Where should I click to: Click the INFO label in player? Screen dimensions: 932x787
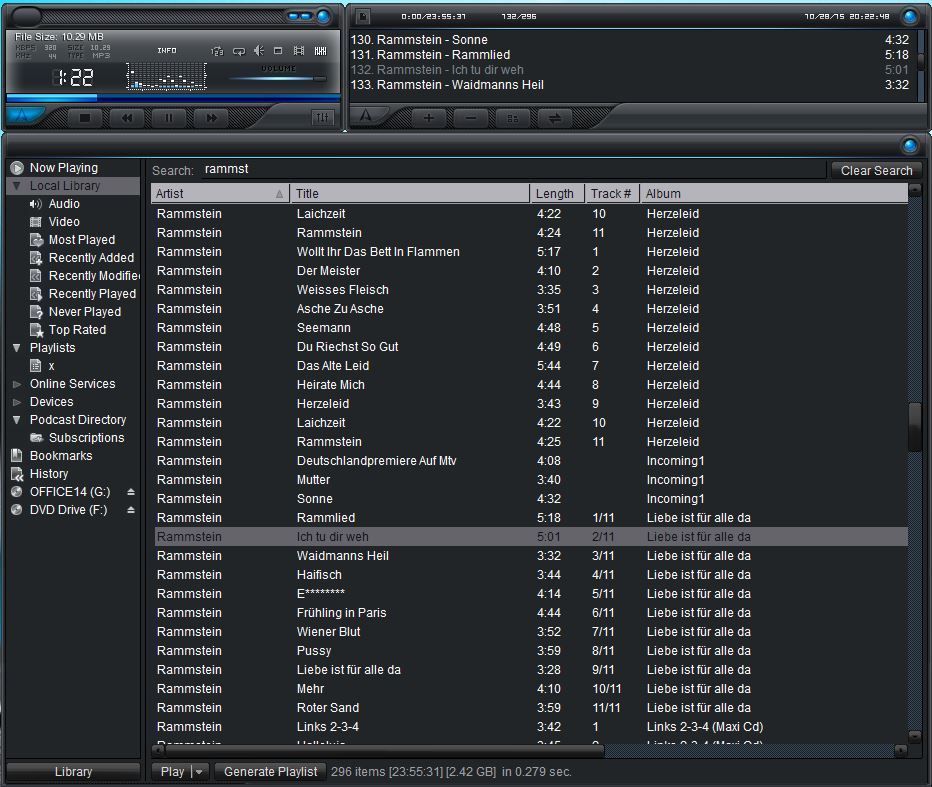coord(166,51)
